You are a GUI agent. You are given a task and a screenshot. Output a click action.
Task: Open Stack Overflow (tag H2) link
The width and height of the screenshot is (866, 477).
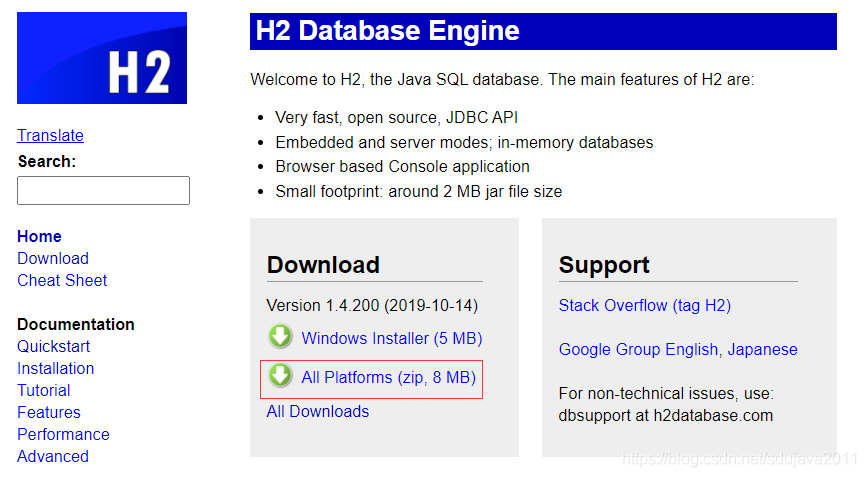tap(645, 305)
